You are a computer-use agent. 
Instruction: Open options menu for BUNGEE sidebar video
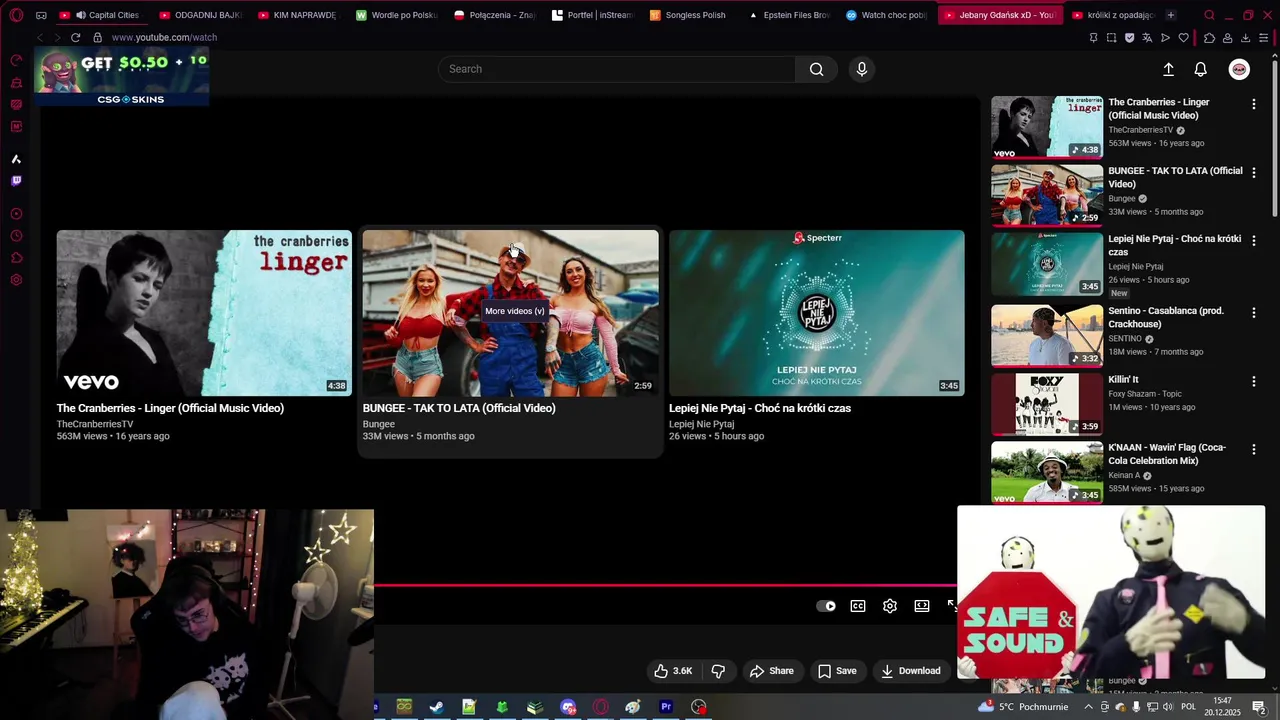click(1254, 173)
